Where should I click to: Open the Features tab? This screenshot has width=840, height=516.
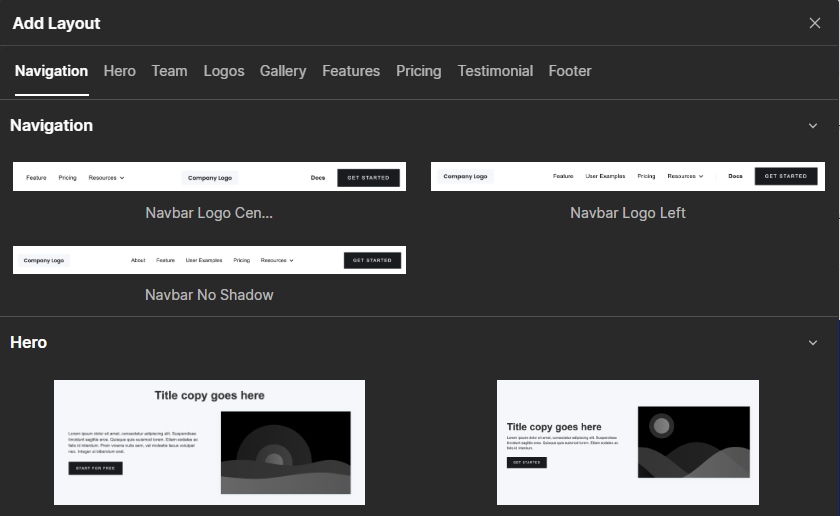pos(351,71)
